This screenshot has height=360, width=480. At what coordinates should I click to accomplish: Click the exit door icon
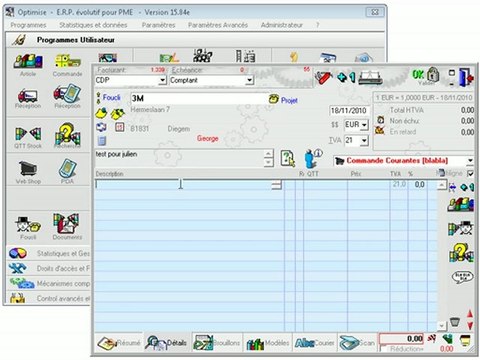coord(466,77)
